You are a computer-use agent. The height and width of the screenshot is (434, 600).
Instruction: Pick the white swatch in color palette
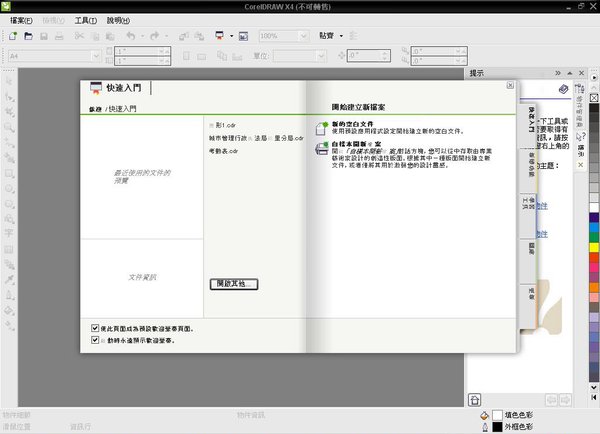[x=594, y=208]
